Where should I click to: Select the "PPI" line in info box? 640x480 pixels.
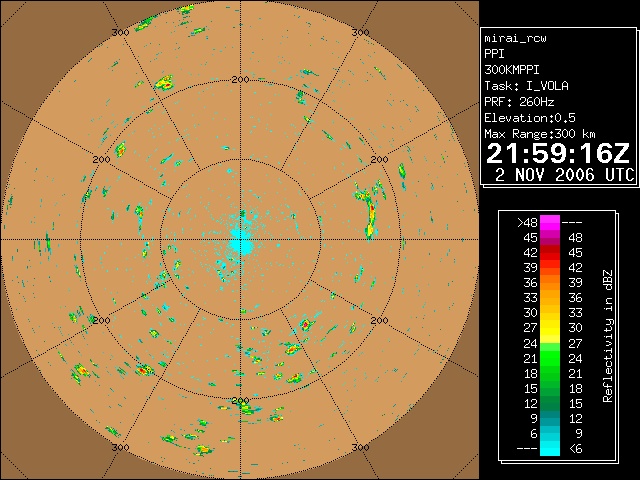[x=494, y=54]
